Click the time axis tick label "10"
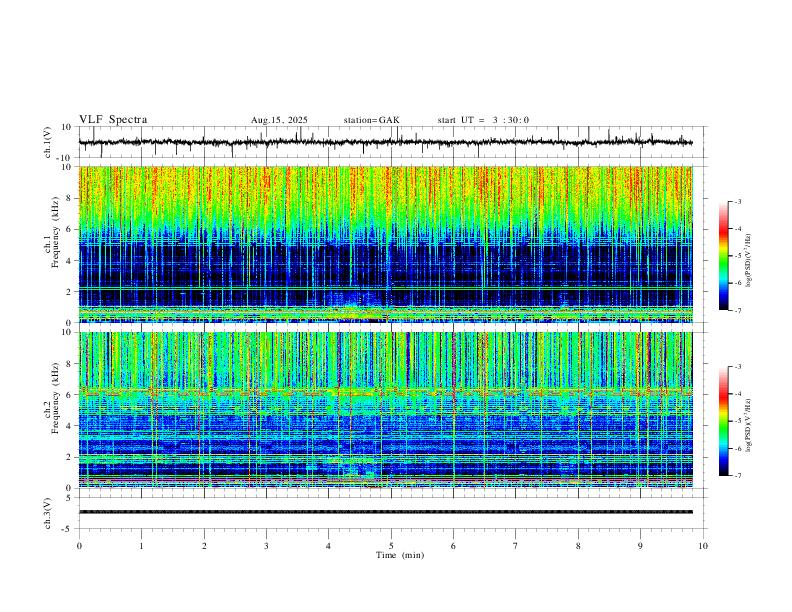 tap(703, 546)
